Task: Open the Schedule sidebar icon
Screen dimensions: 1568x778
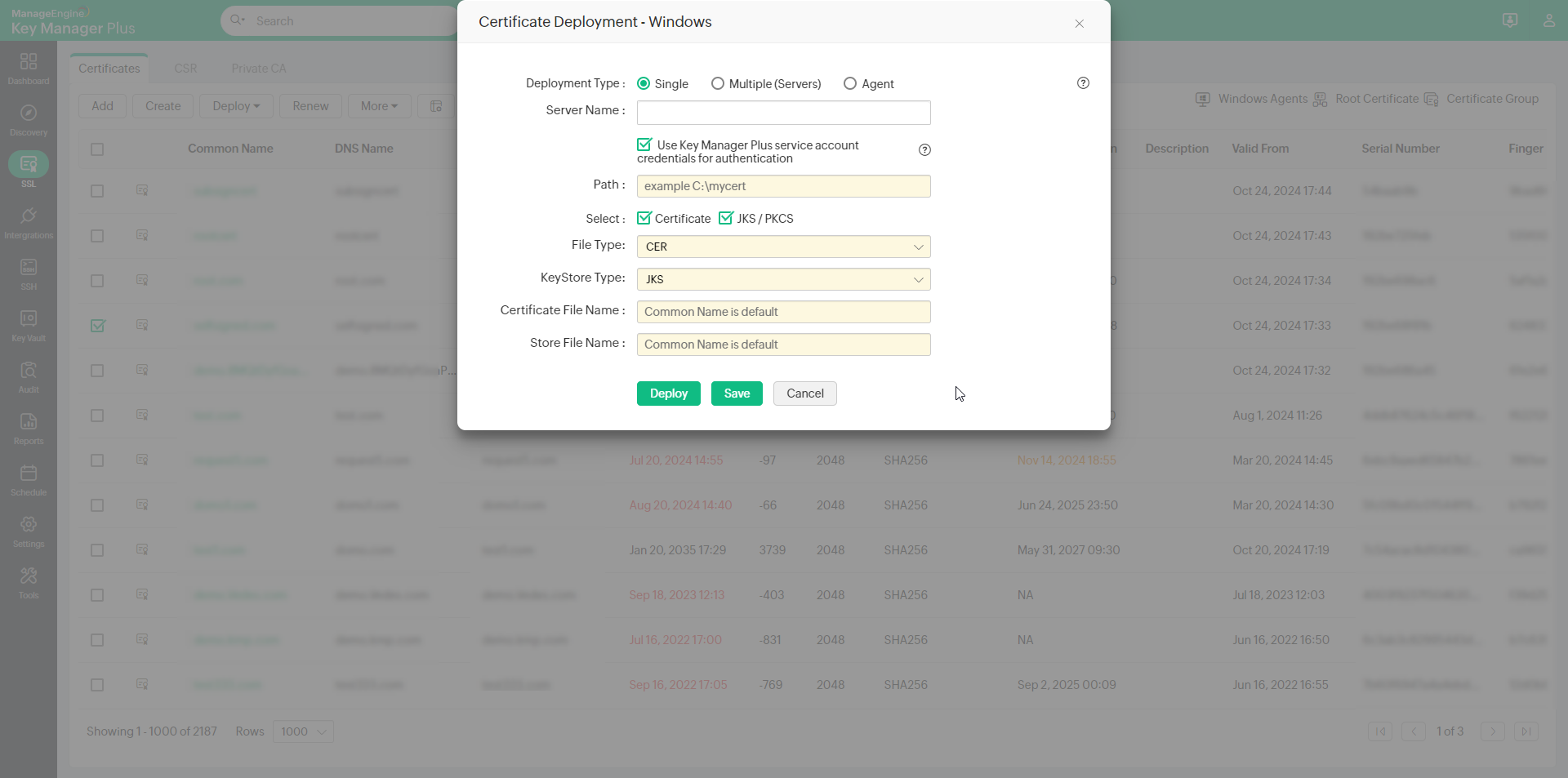Action: tap(29, 473)
